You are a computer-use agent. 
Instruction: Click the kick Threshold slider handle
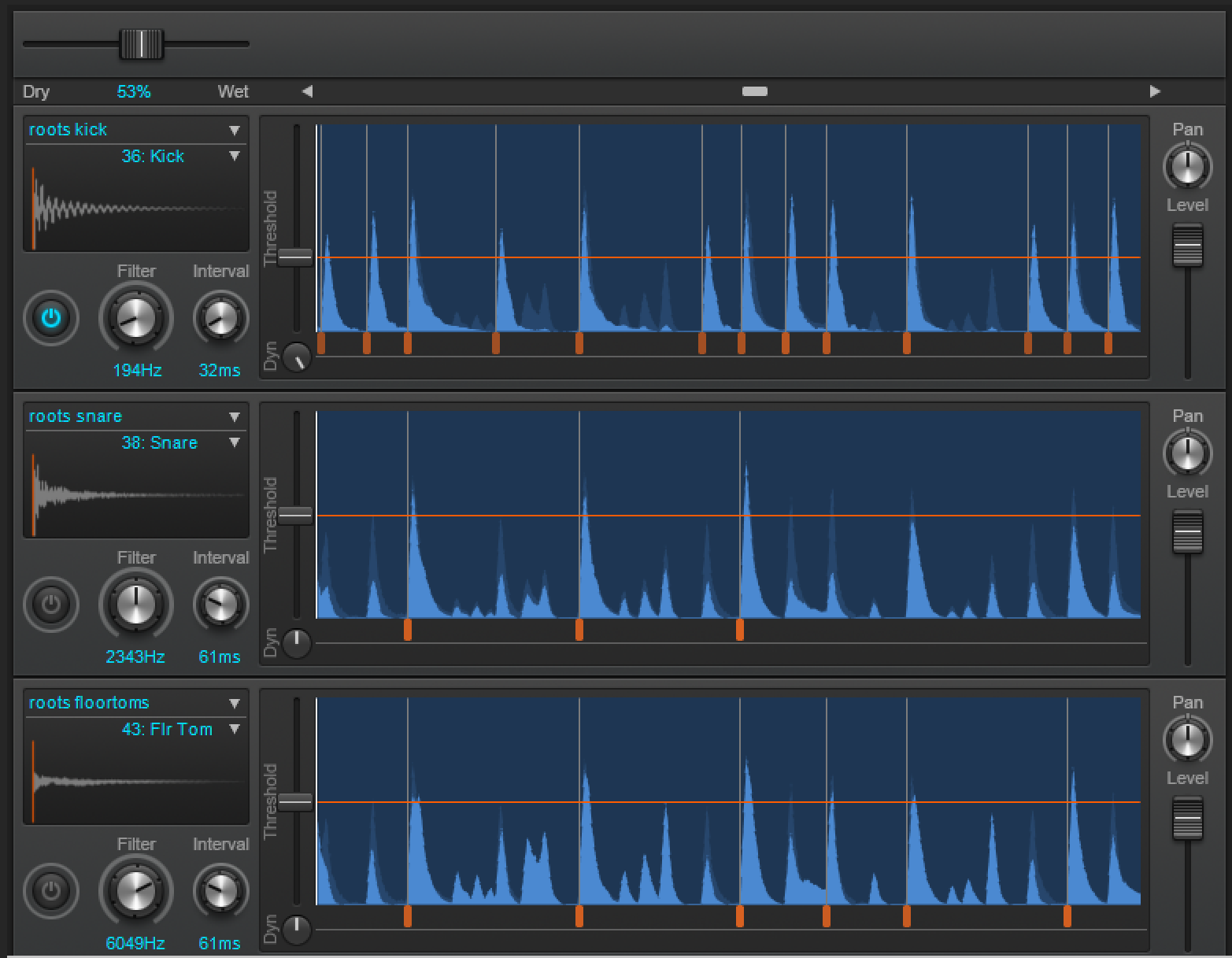295,257
